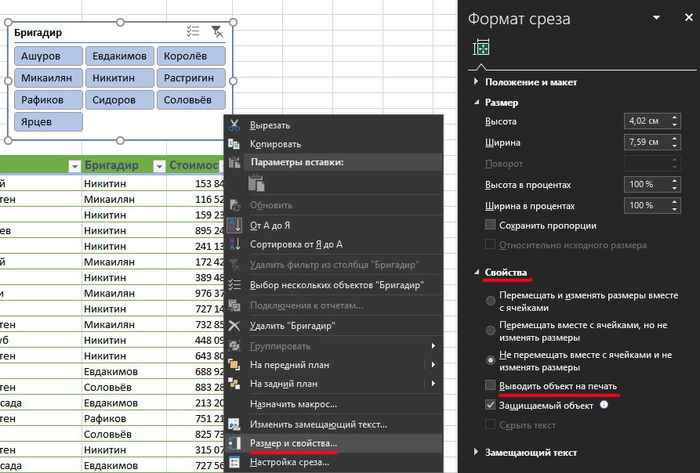The width and height of the screenshot is (700, 473).
Task: Open На передний план submenu arrow
Action: [x=433, y=365]
